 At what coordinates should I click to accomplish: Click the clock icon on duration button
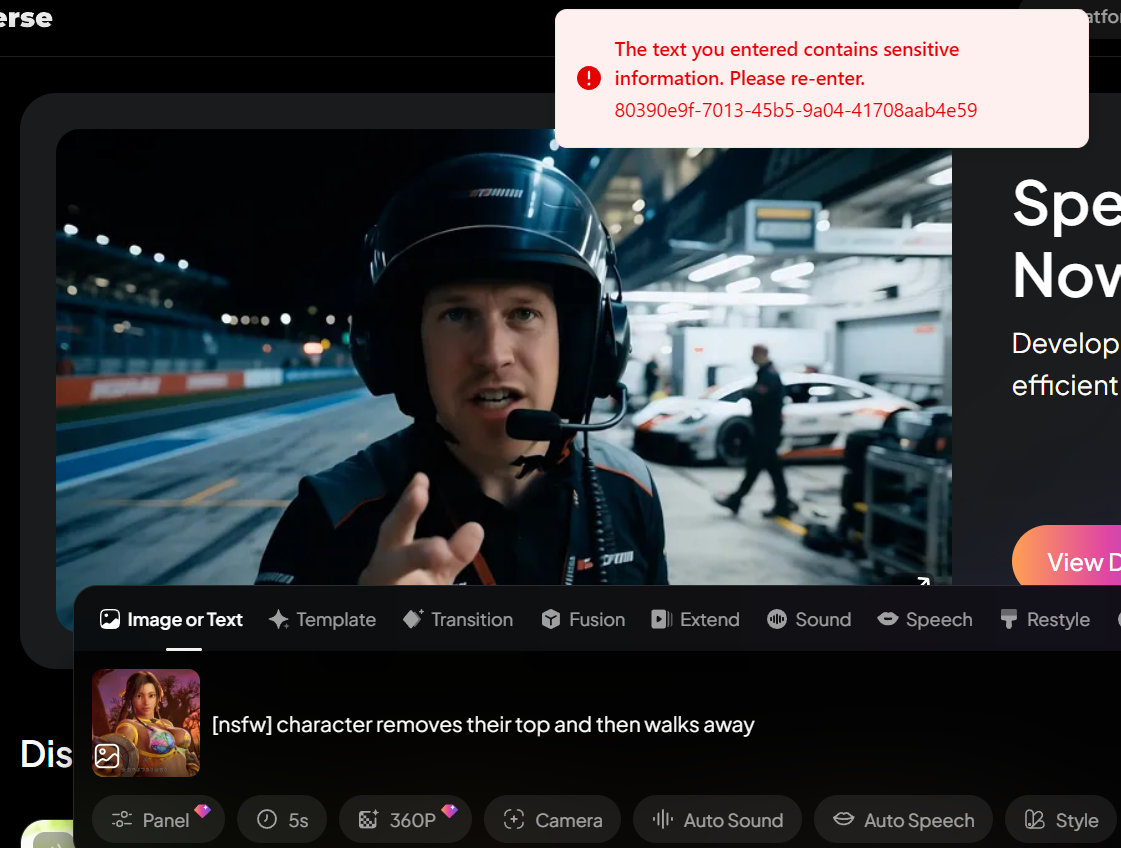[267, 819]
